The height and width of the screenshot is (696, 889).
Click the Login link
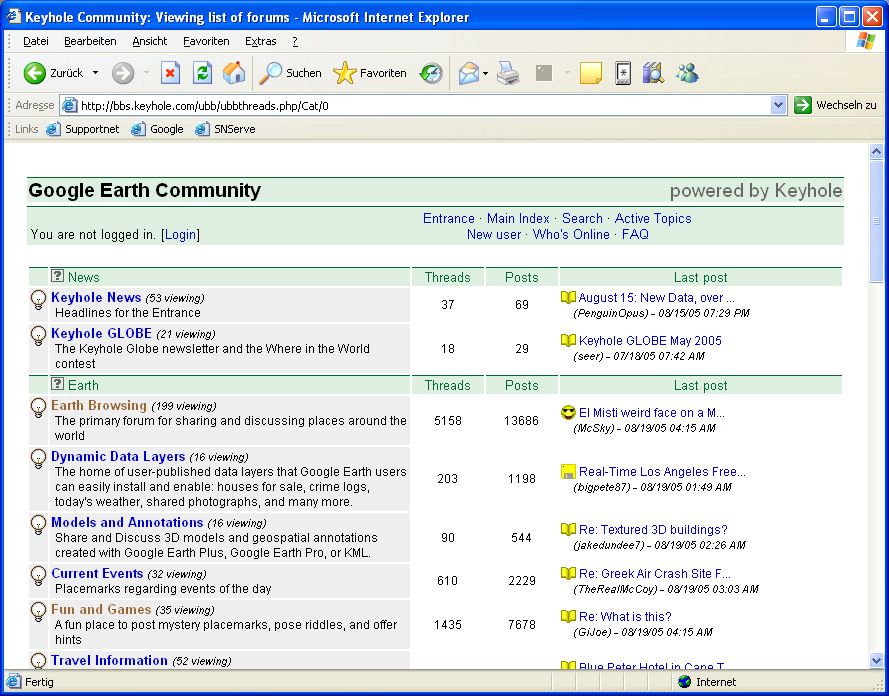coord(180,234)
